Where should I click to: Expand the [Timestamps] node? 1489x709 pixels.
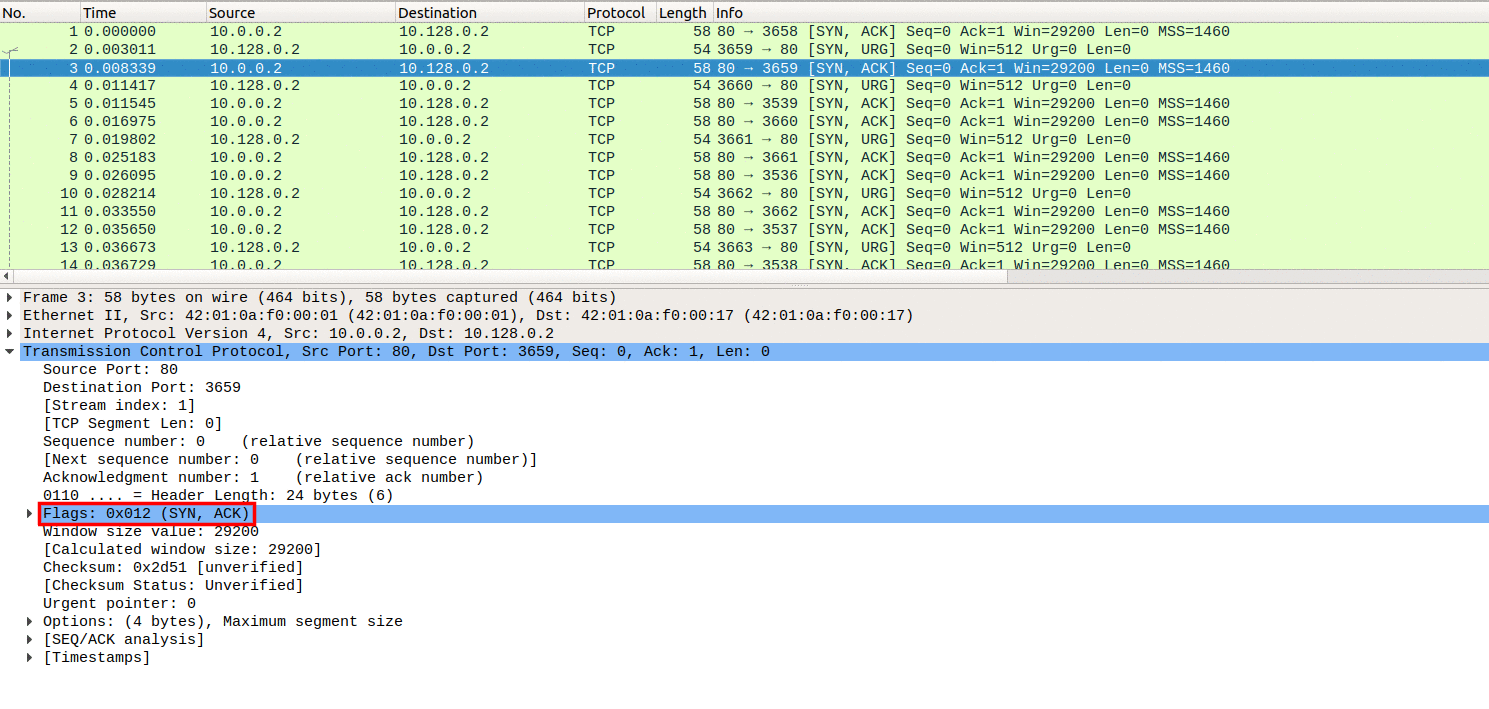(x=30, y=658)
